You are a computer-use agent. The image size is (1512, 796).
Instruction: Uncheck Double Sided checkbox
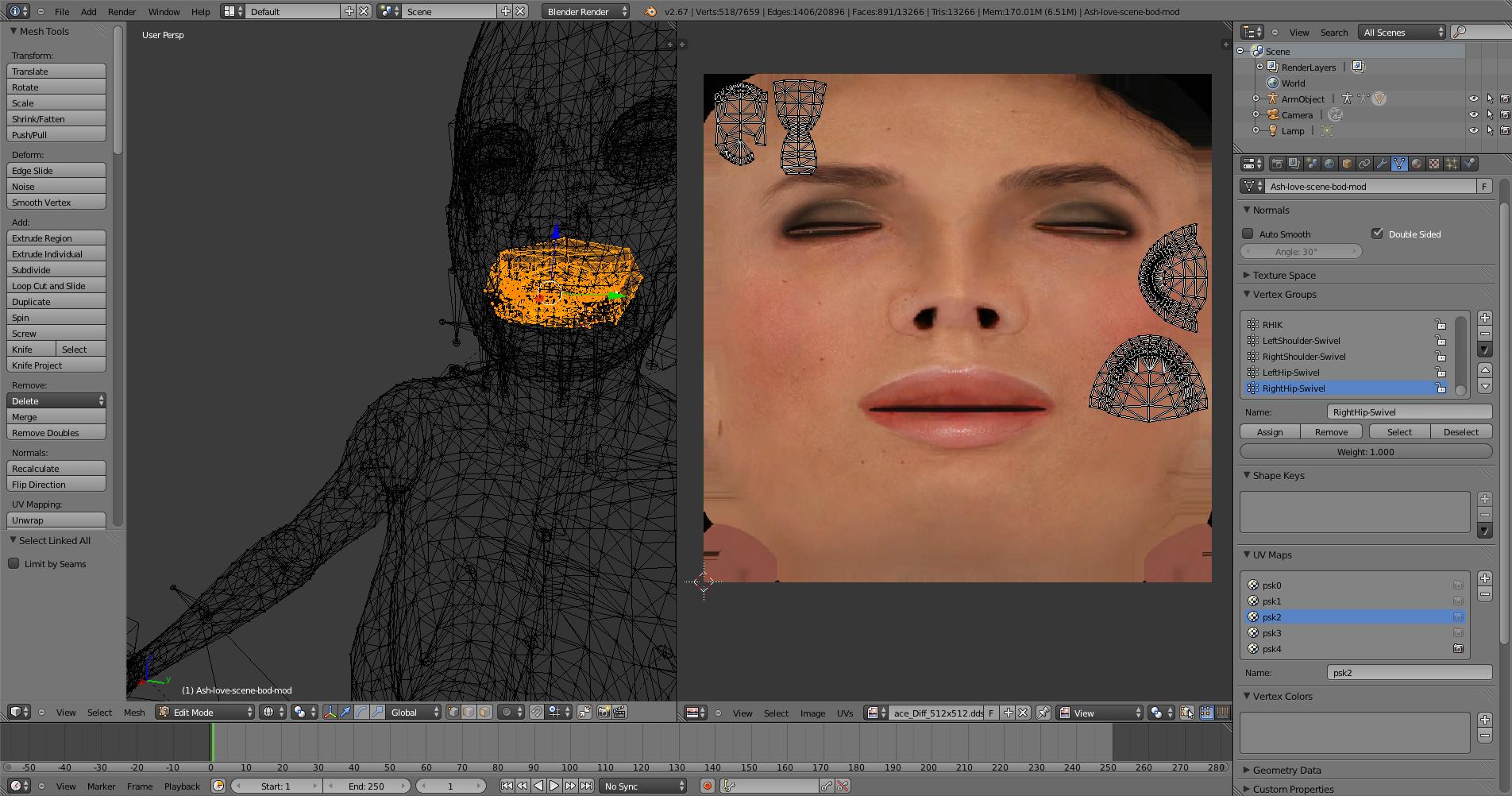[1377, 234]
